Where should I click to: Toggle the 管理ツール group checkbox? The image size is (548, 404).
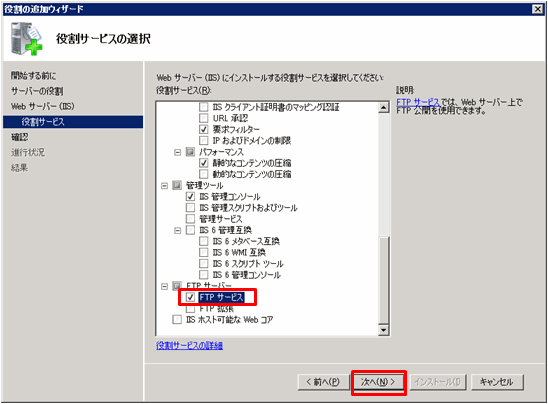coord(177,185)
